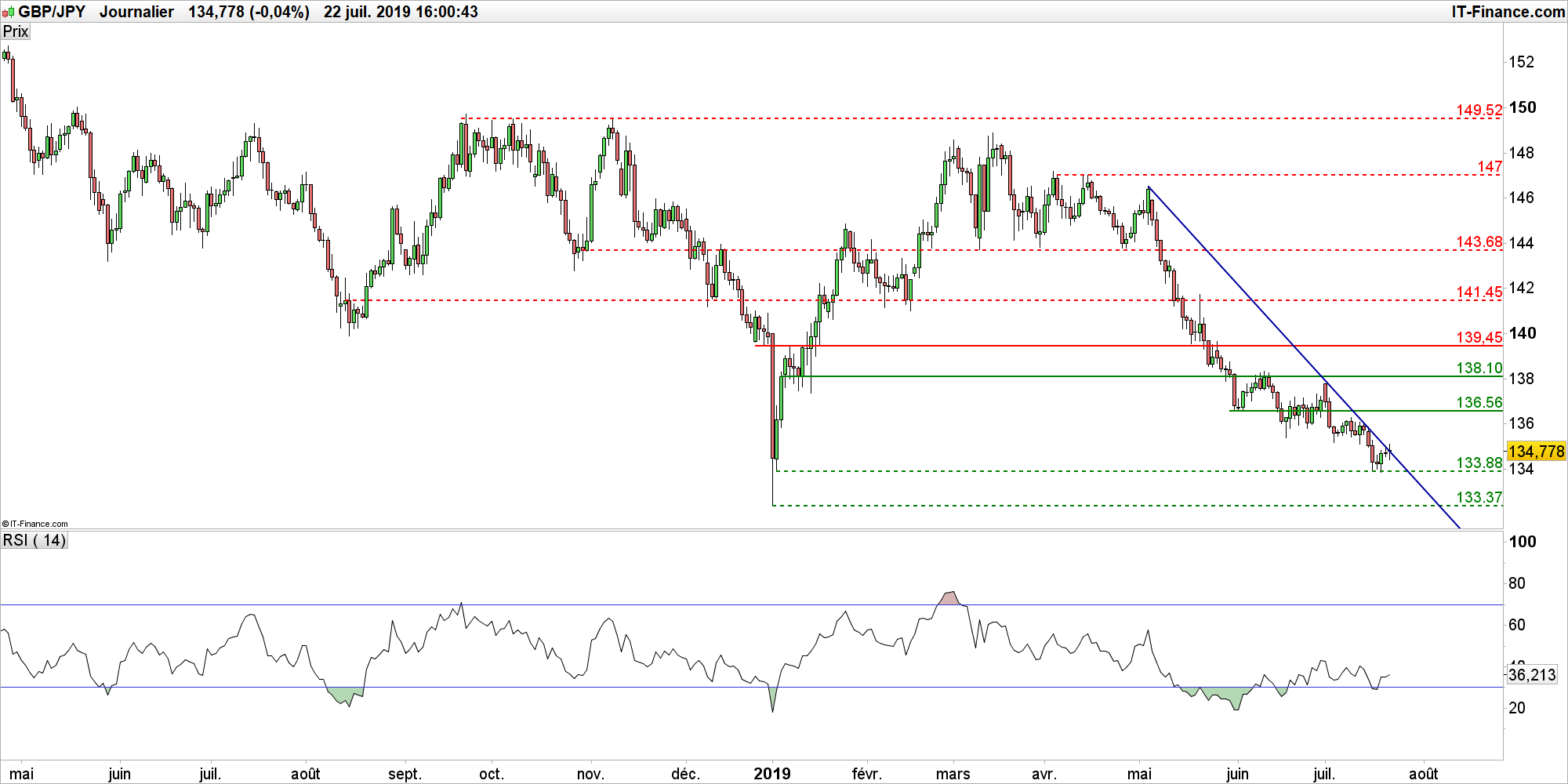The image size is (1568, 784).
Task: Click the © IT-Finance.com copyright text
Action: [x=35, y=524]
